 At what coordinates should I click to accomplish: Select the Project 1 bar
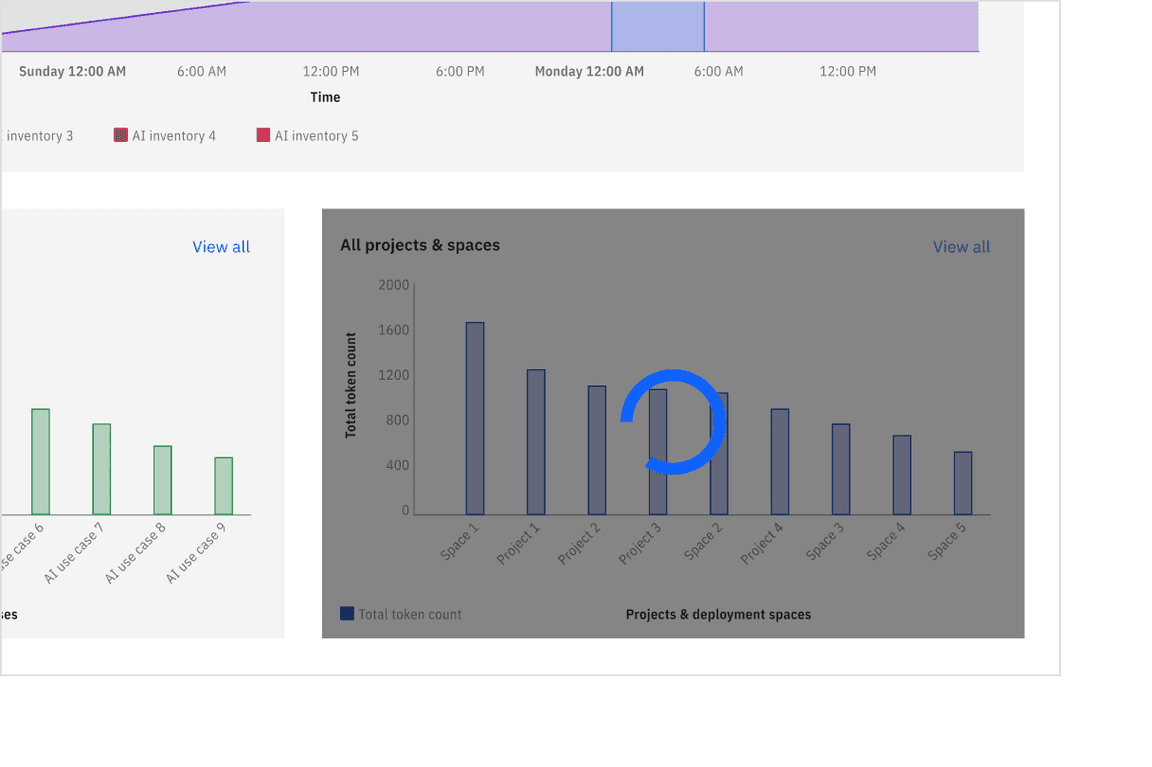click(x=536, y=442)
